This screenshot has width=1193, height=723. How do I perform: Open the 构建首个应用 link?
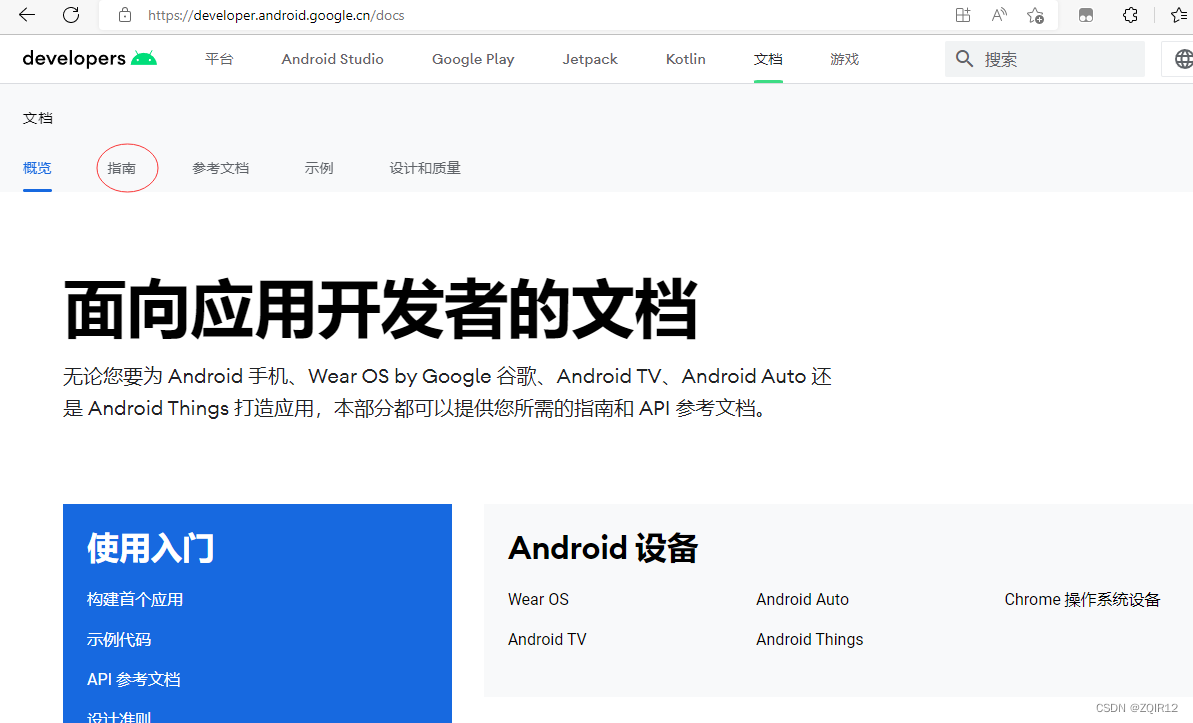click(x=134, y=598)
